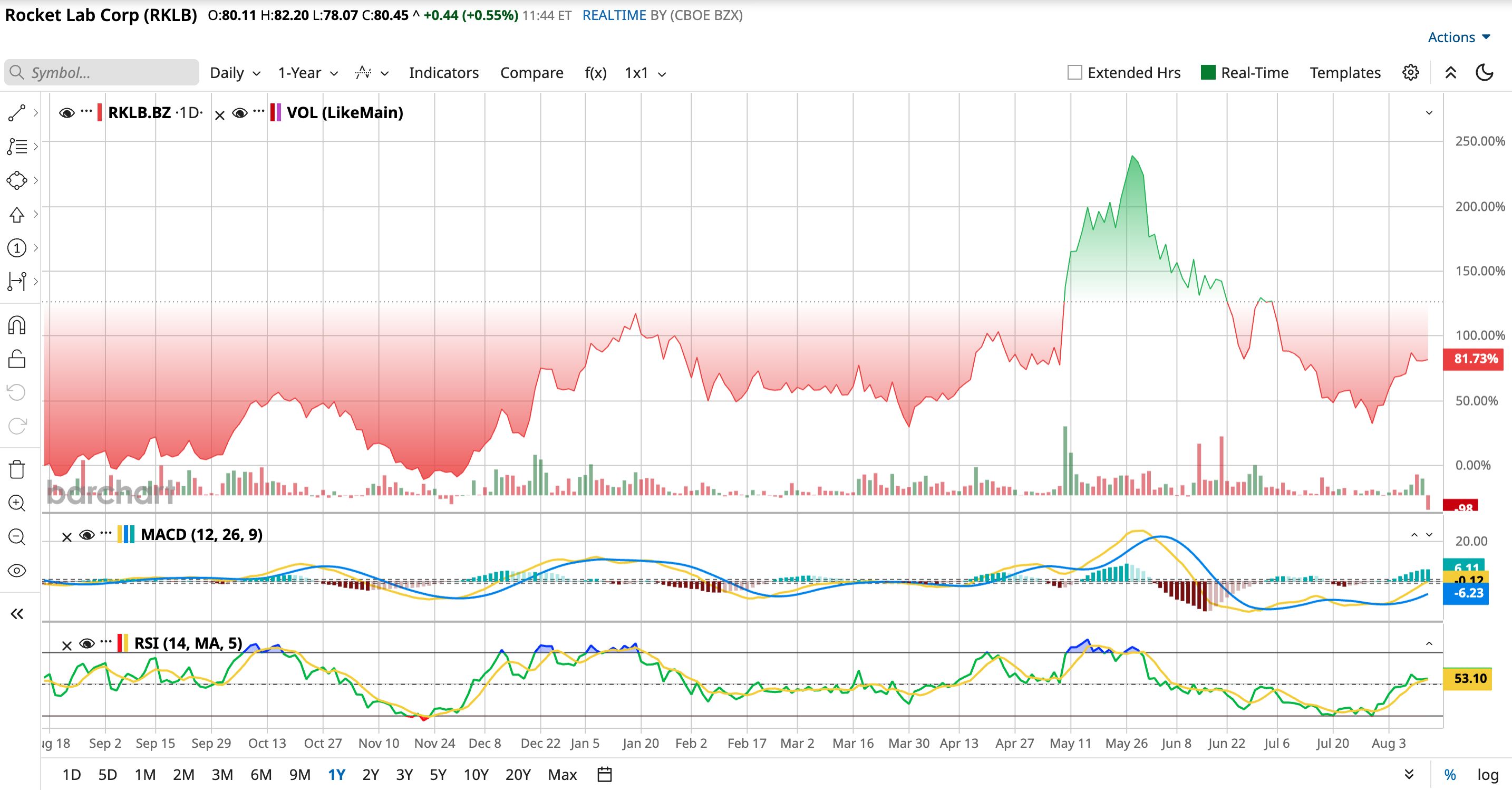
Task: Open chart settings gear icon
Action: point(1410,73)
